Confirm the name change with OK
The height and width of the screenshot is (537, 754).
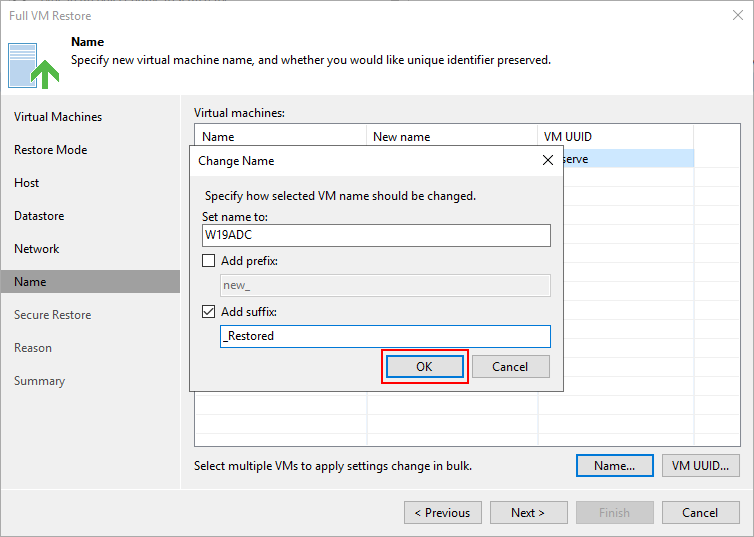425,367
